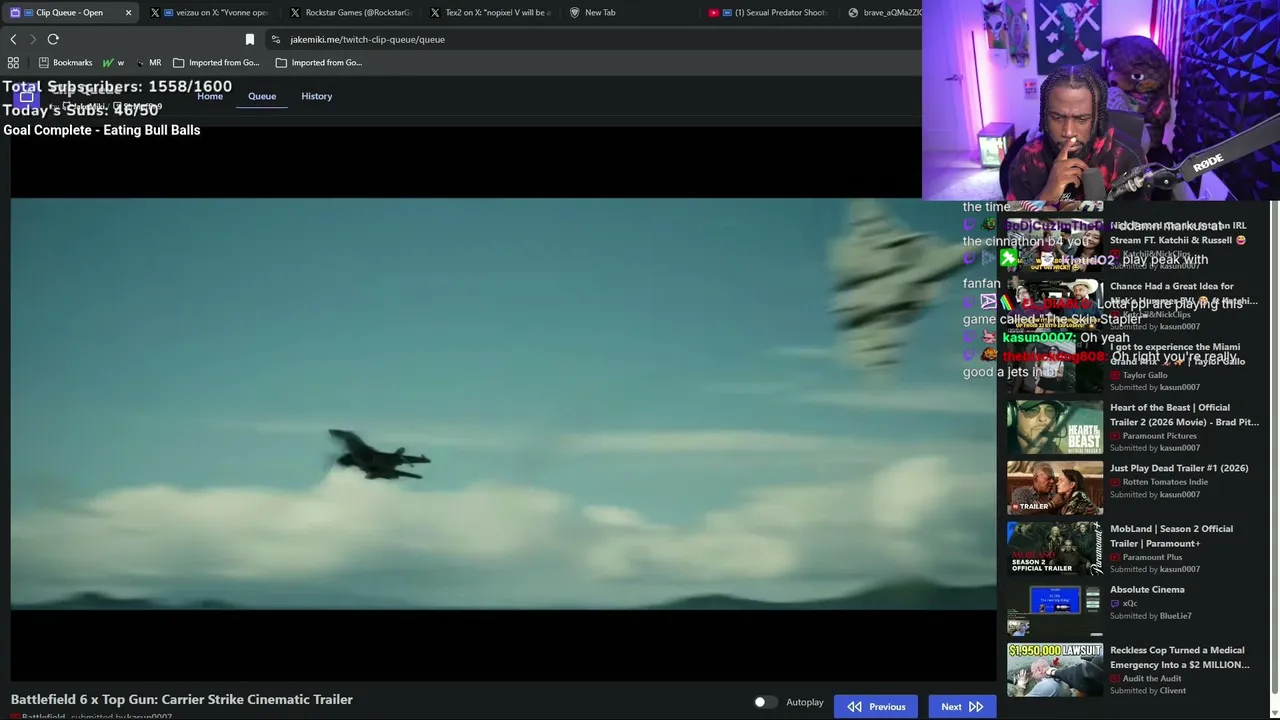Click the 'Battlefield 6 x Top Gun' clip title

[x=182, y=699]
